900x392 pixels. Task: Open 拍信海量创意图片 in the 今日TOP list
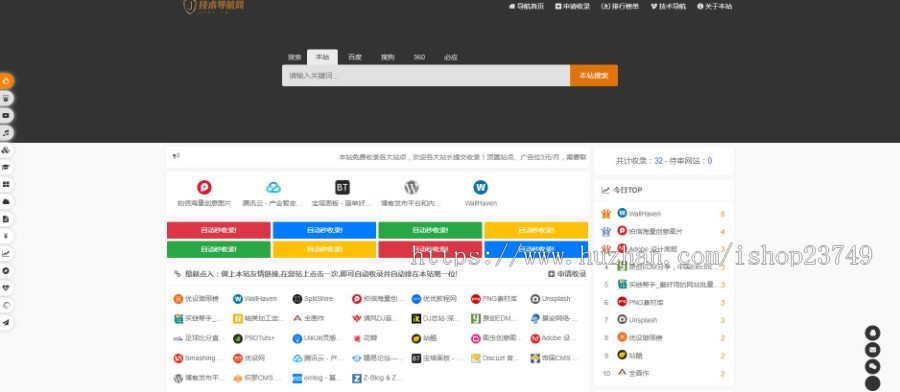650,231
